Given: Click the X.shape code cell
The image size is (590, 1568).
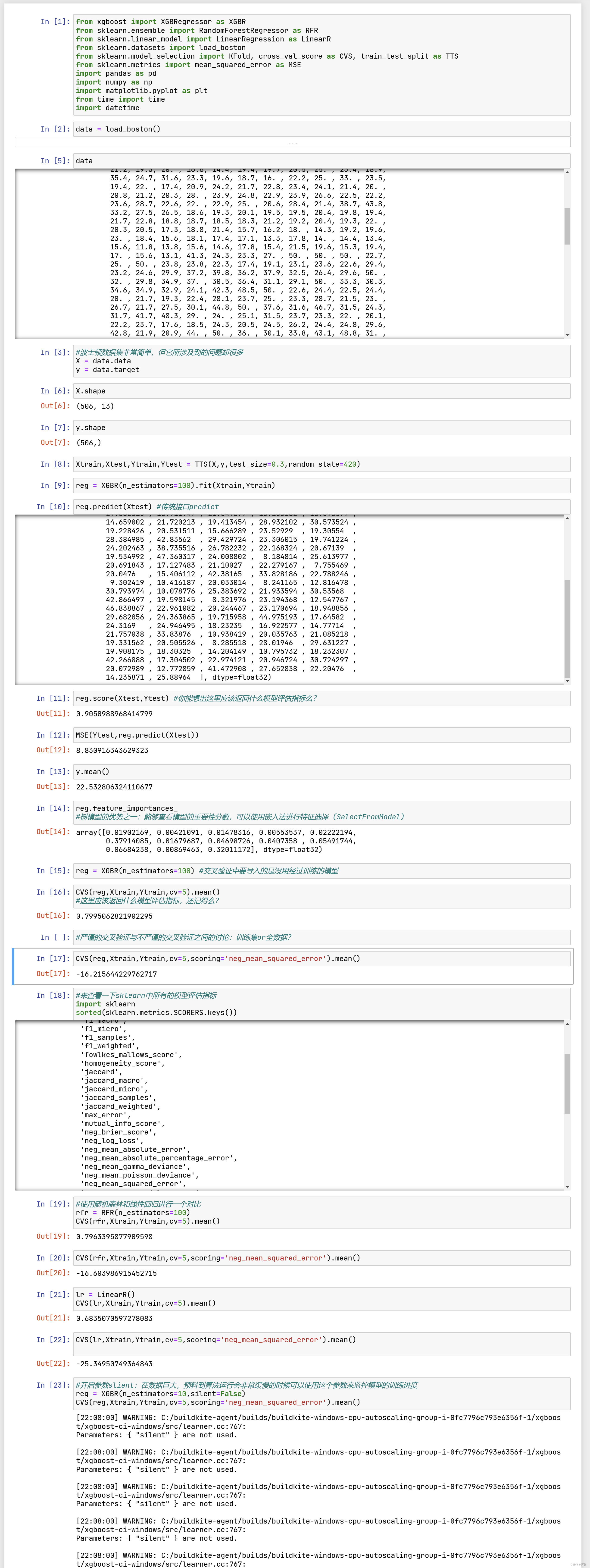Looking at the screenshot, I should (322, 391).
